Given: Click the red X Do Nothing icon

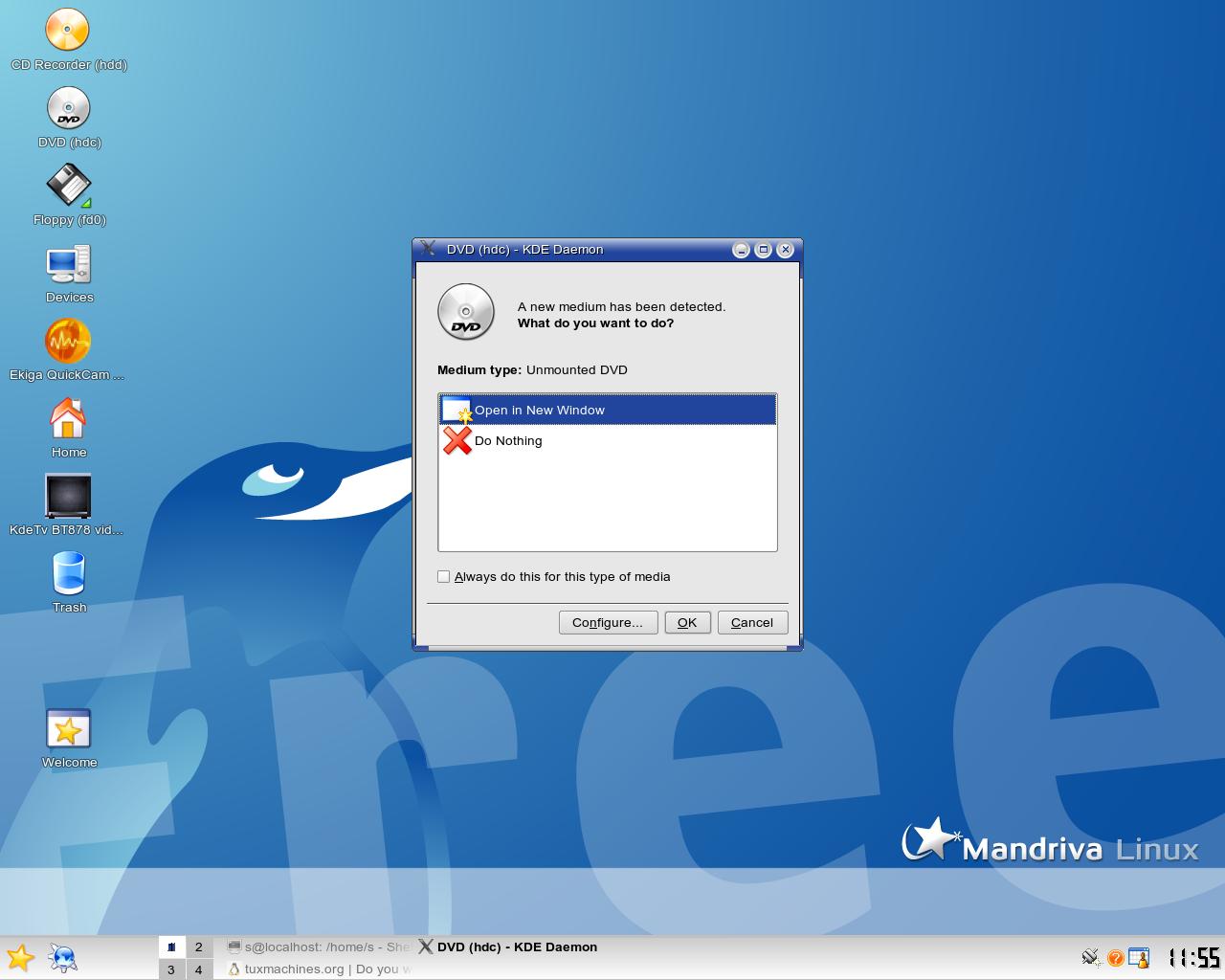Looking at the screenshot, I should pyautogui.click(x=457, y=440).
